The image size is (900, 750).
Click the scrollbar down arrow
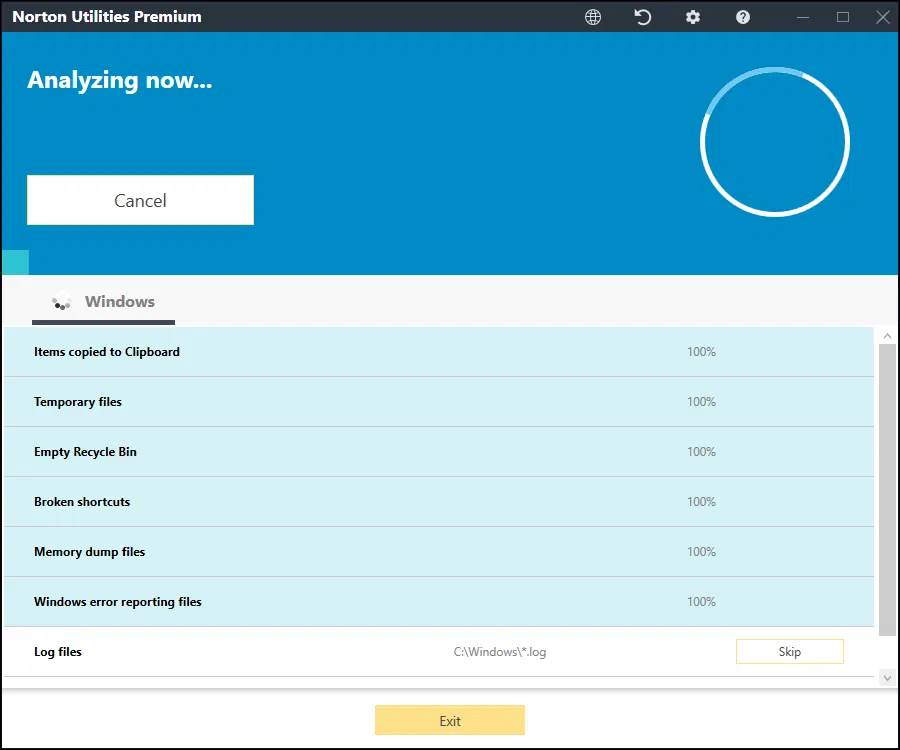(887, 678)
